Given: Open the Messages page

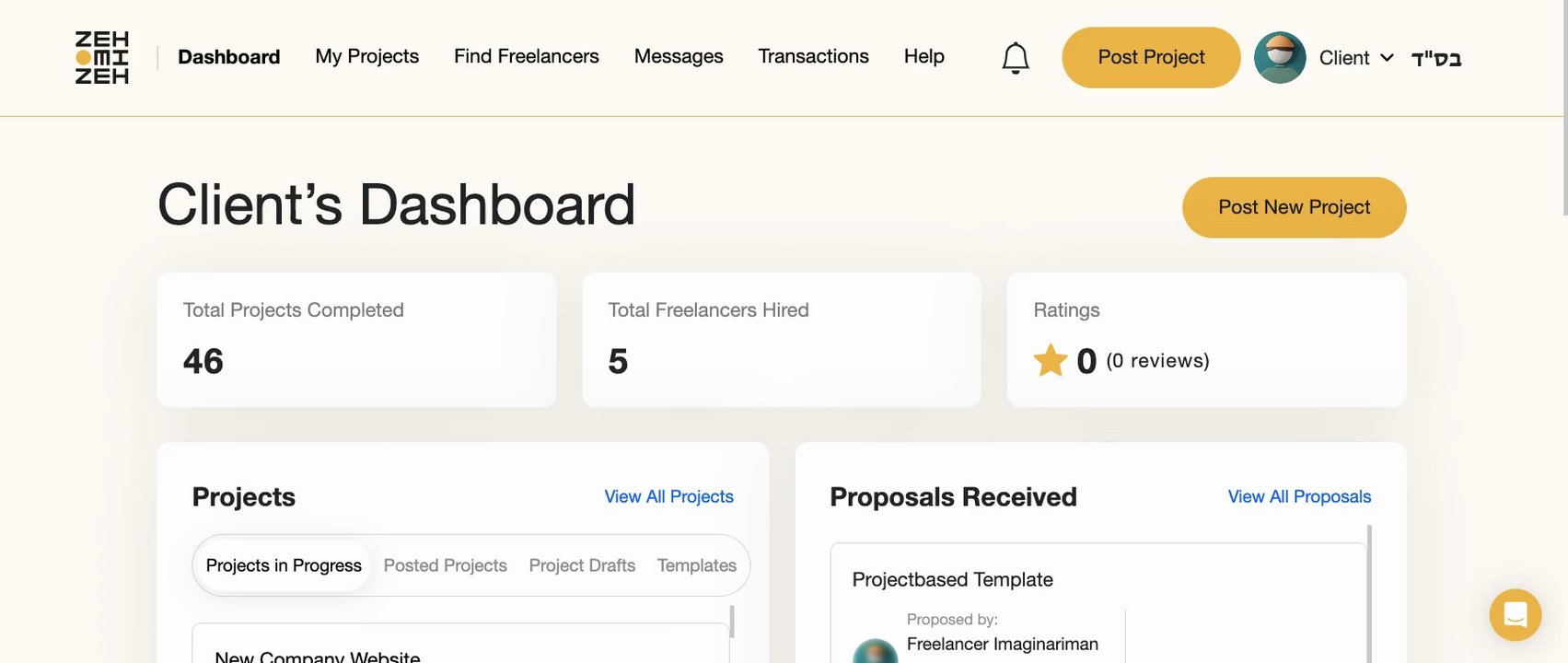Looking at the screenshot, I should click(679, 57).
